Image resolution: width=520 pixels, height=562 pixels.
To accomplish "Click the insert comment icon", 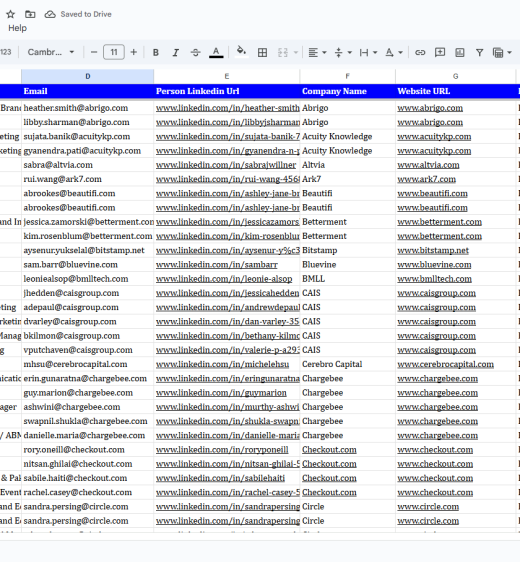I will [x=440, y=53].
